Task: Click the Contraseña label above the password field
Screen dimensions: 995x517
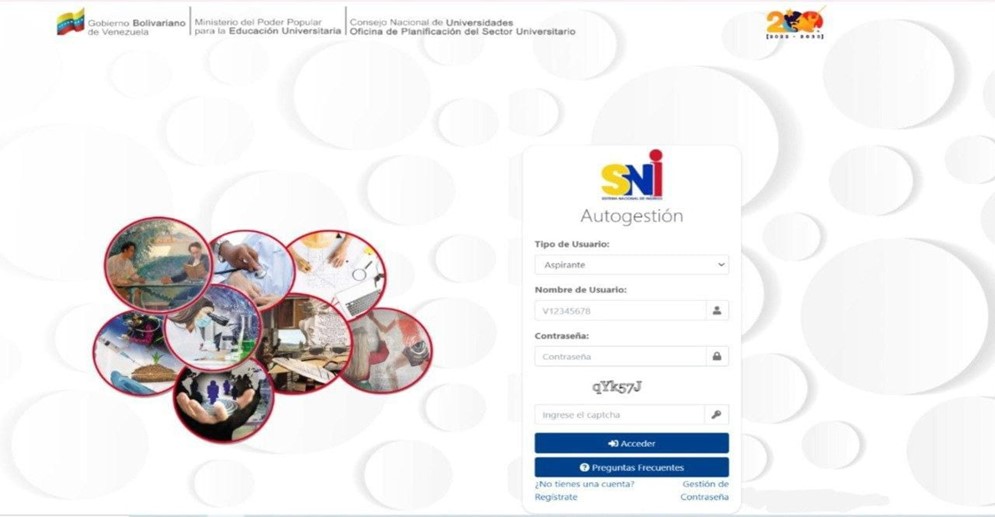Action: pyautogui.click(x=562, y=336)
